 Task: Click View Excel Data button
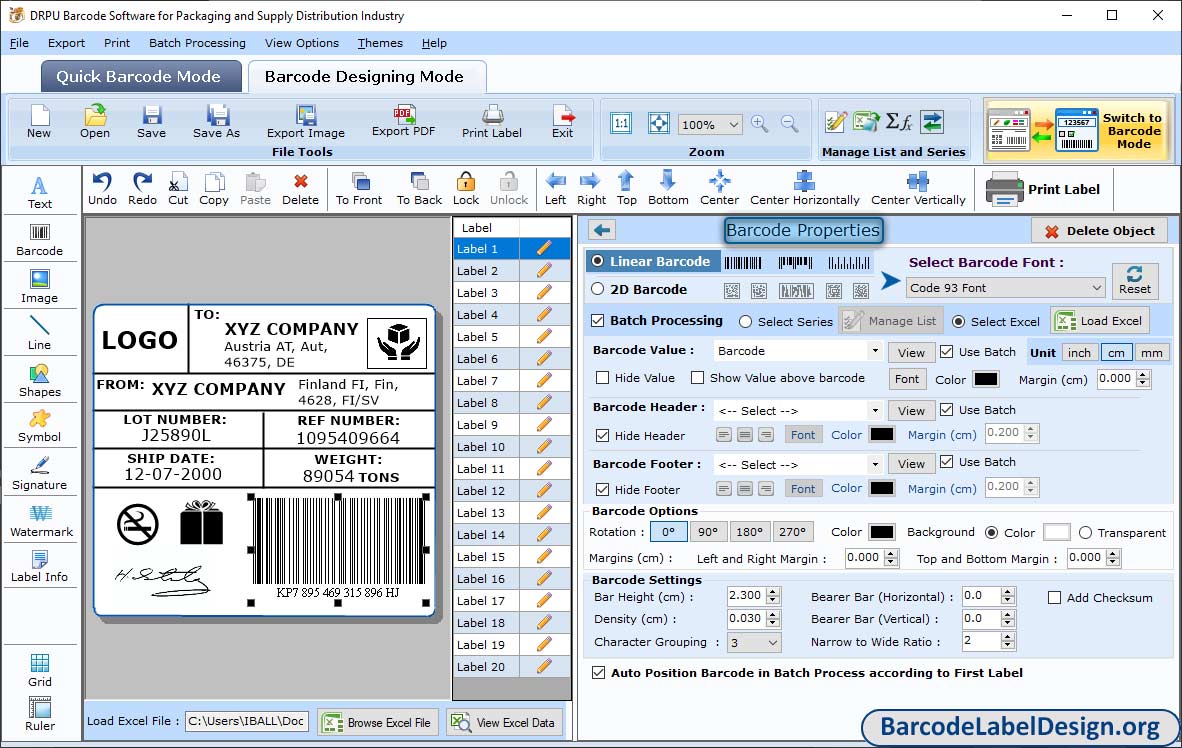(x=504, y=722)
